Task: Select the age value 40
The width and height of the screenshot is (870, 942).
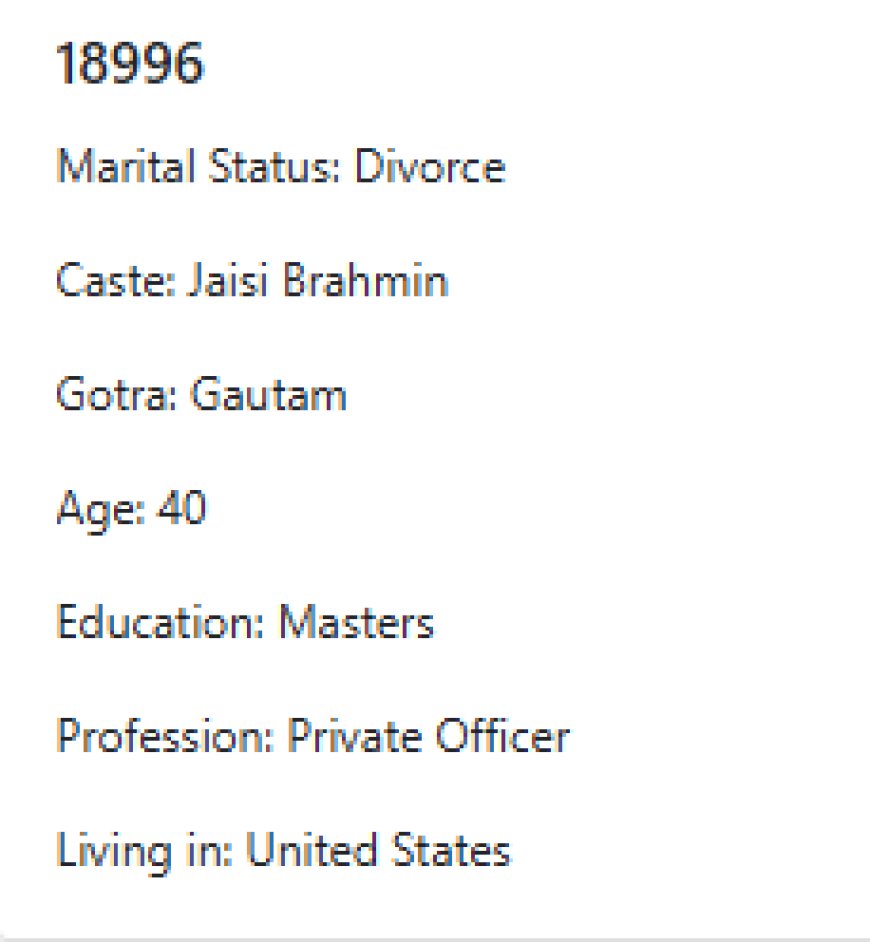Action: tap(181, 508)
